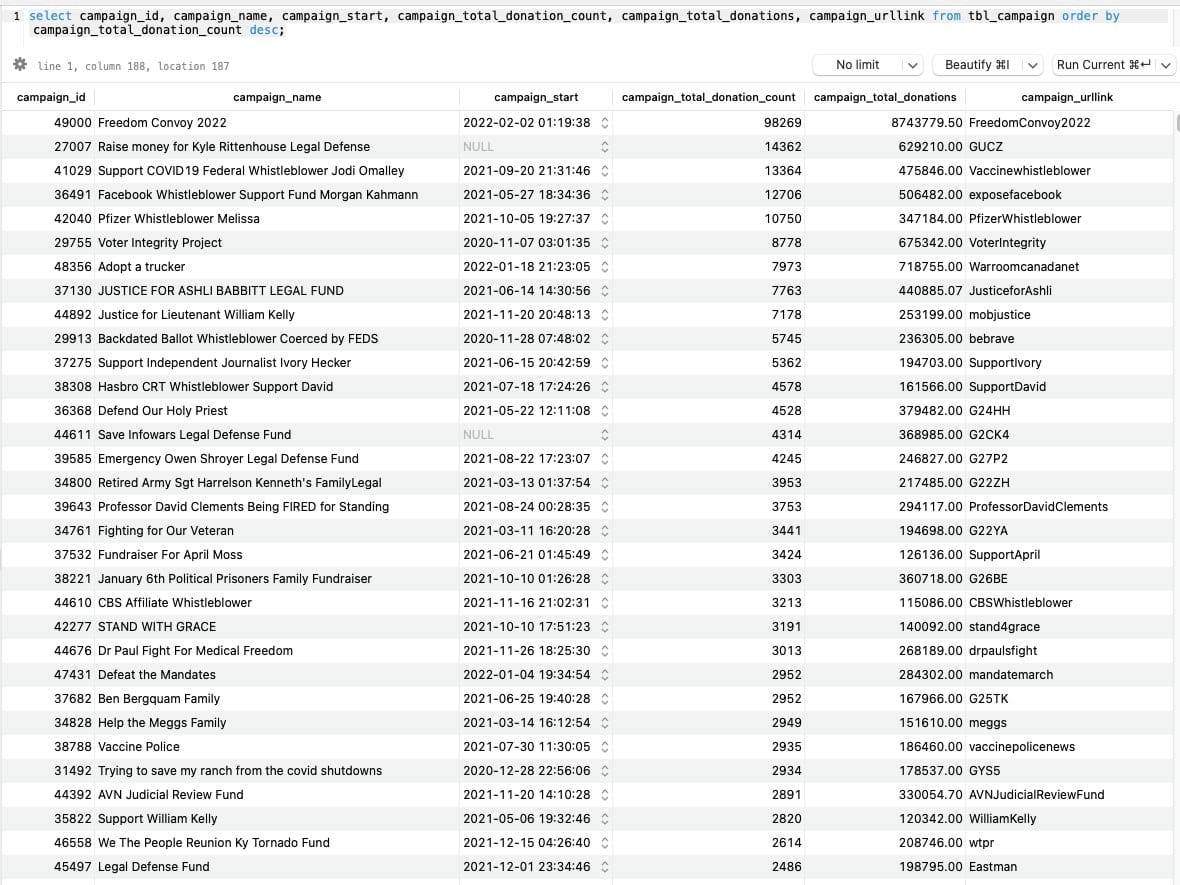Click the date stepper for Defend Our Holy Priest
Screen dimensions: 1180x885
click(x=605, y=411)
